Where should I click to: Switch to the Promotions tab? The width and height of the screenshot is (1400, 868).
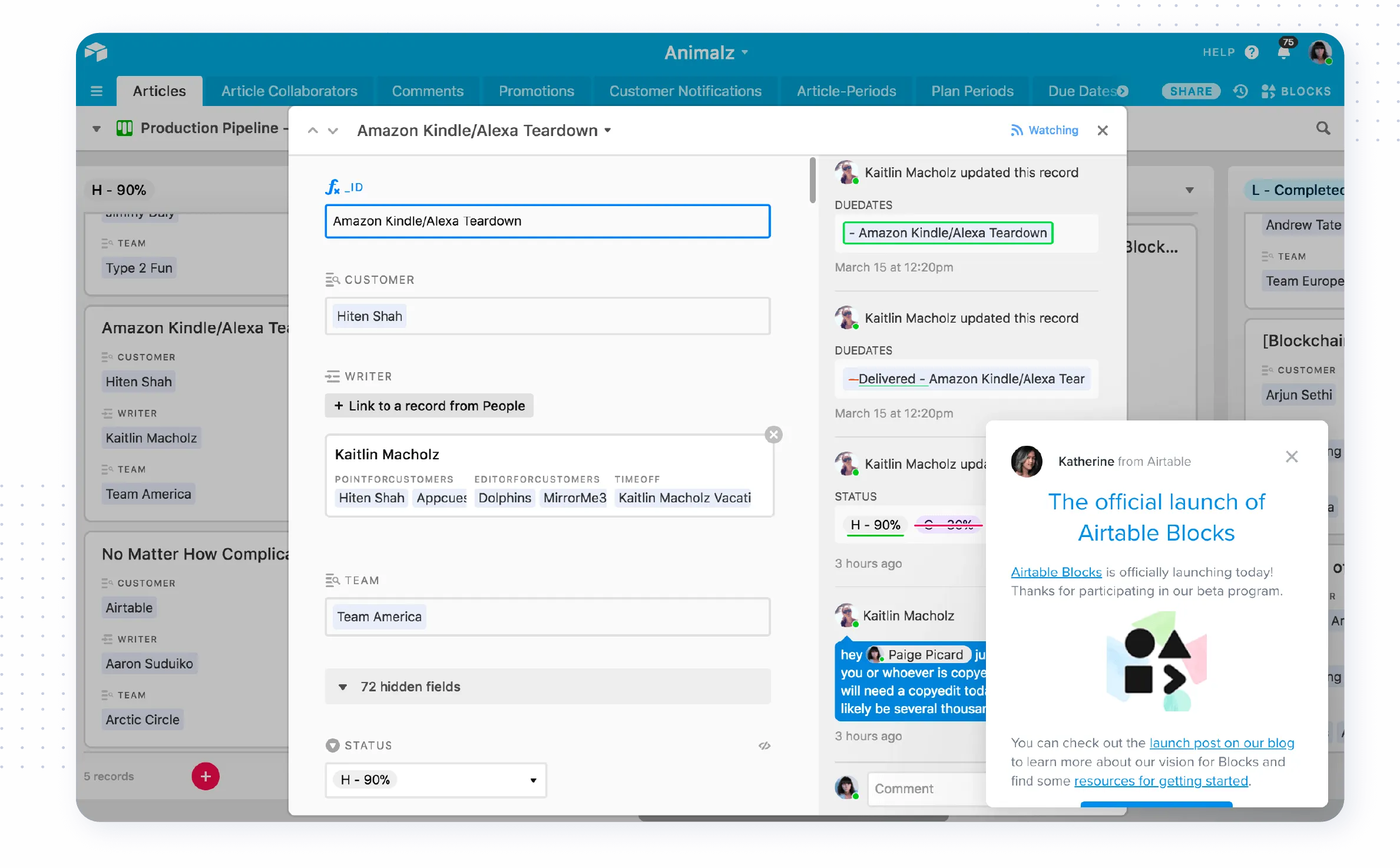(536, 91)
